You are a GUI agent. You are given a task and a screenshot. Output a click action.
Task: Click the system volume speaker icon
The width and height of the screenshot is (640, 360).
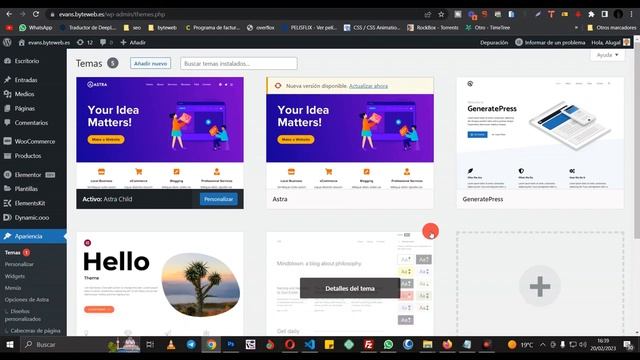(x=582, y=344)
